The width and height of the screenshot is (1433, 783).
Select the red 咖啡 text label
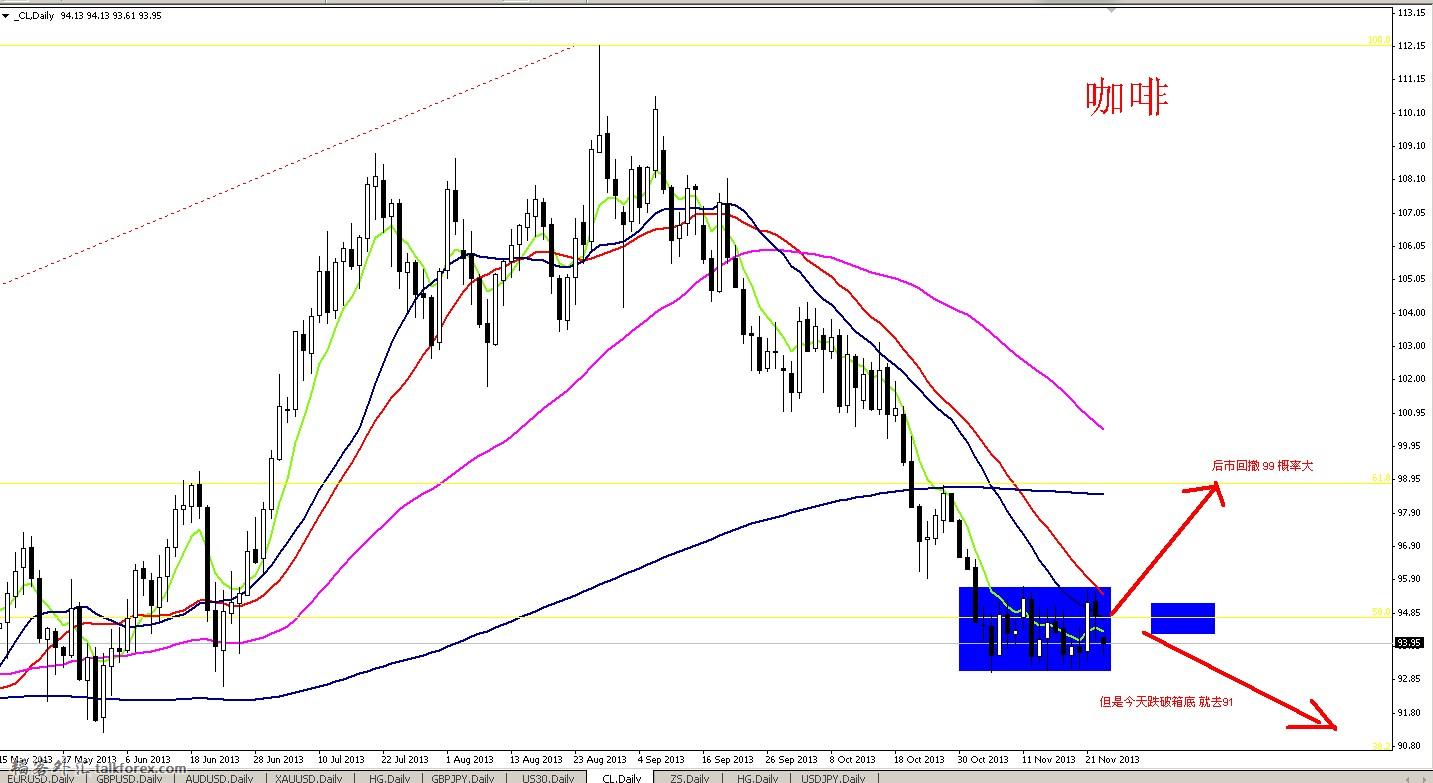point(1127,98)
